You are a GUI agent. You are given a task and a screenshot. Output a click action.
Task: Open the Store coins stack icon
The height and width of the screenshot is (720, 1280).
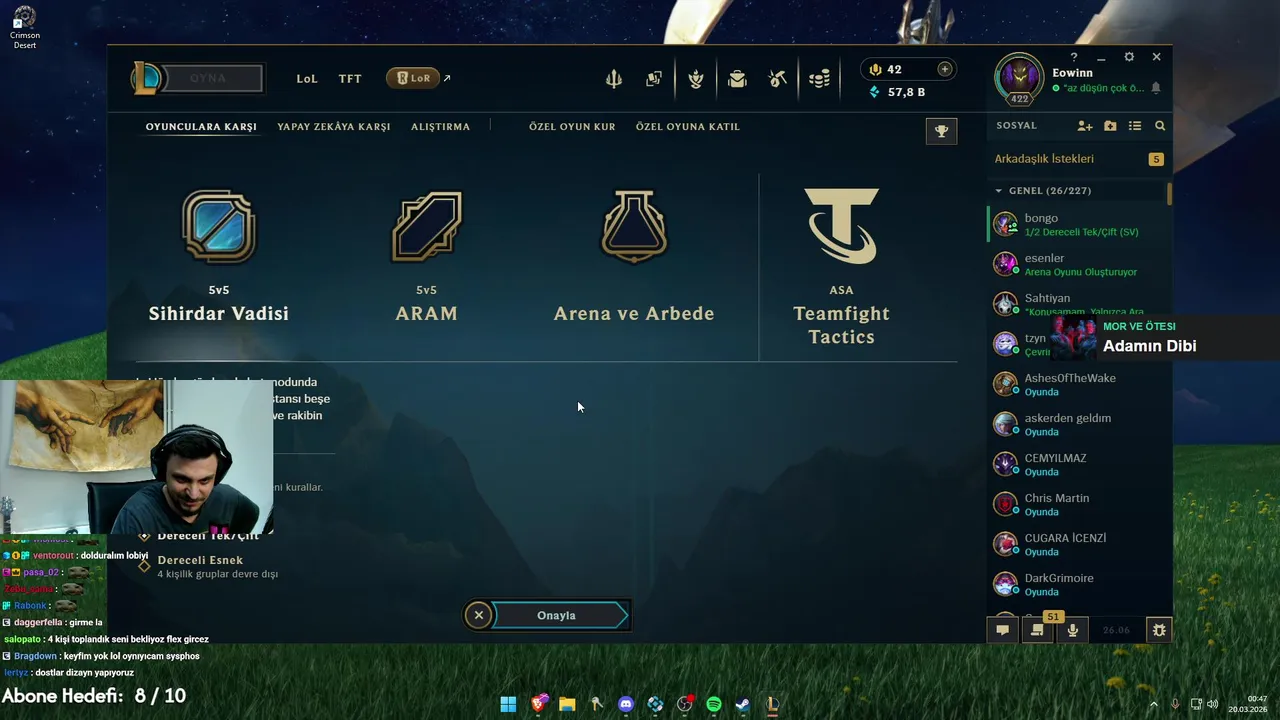tap(819, 79)
